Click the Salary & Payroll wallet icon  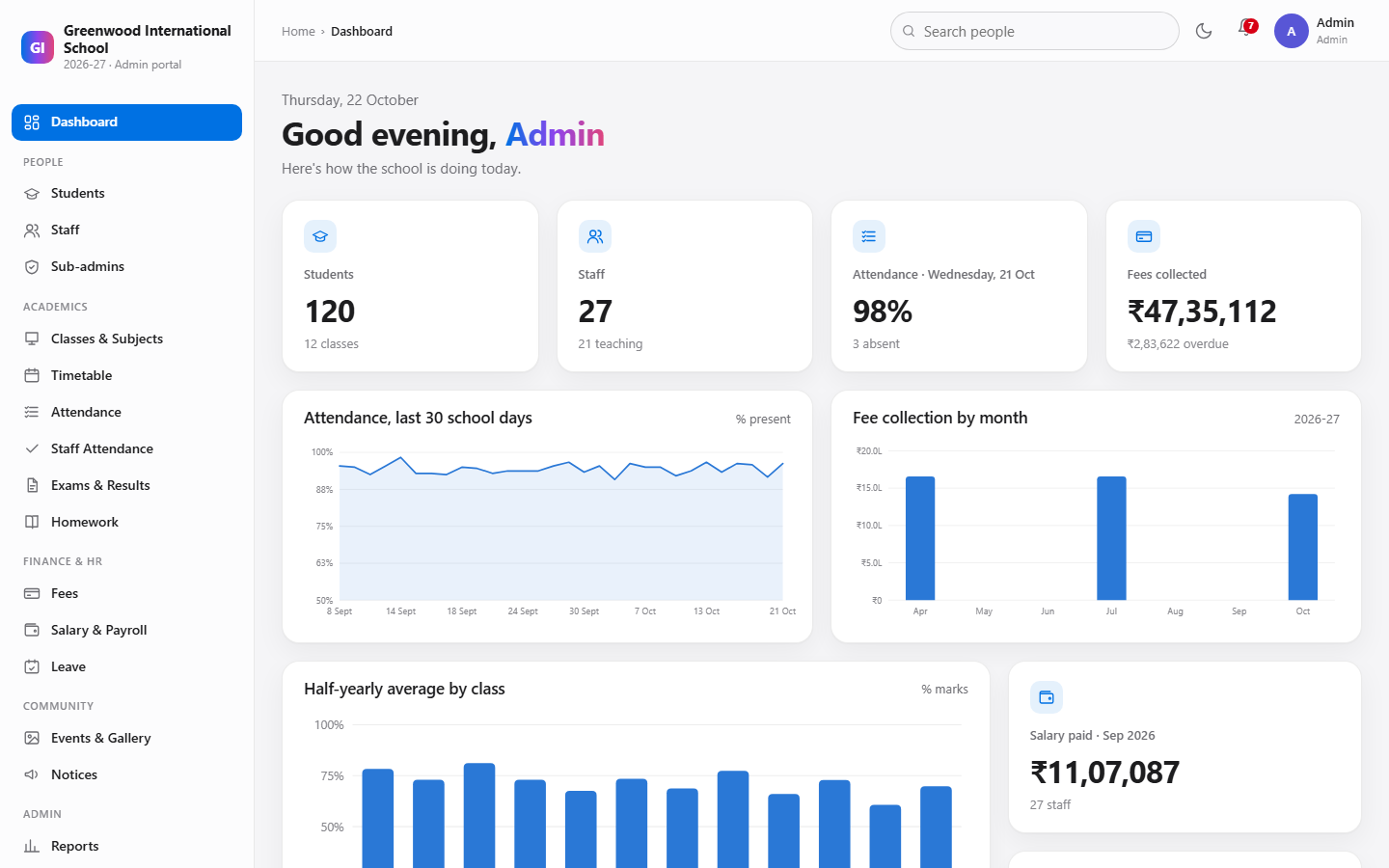click(x=32, y=631)
